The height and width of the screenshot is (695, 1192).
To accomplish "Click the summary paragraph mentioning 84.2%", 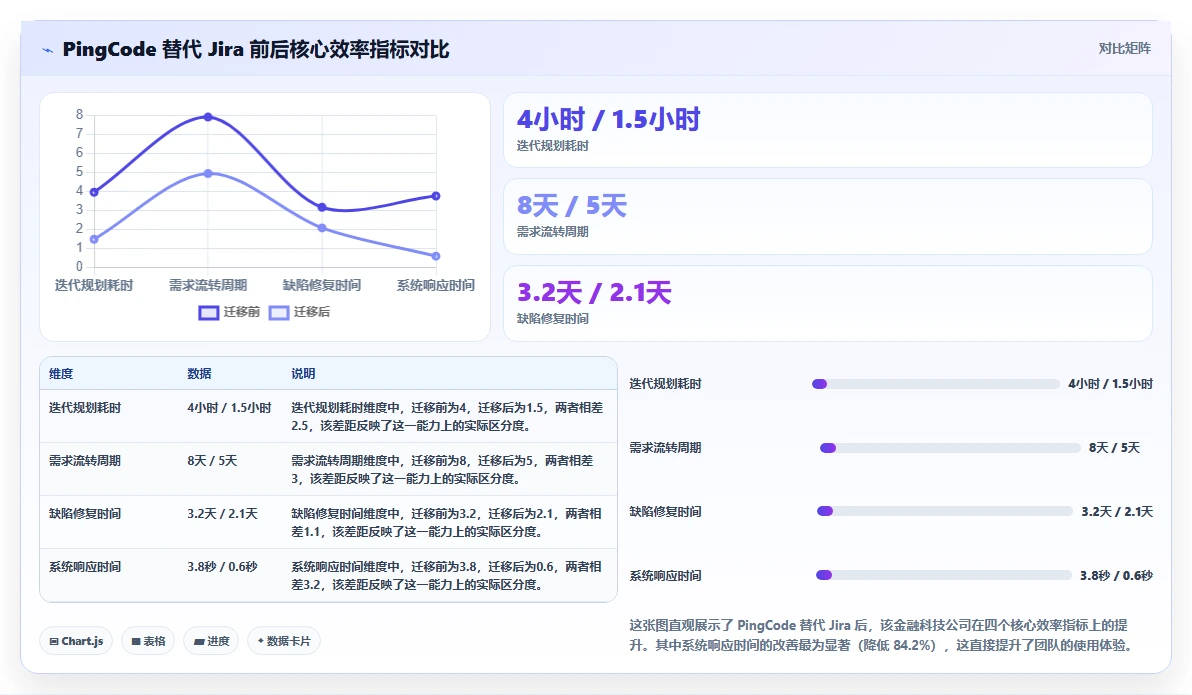I will click(x=883, y=635).
